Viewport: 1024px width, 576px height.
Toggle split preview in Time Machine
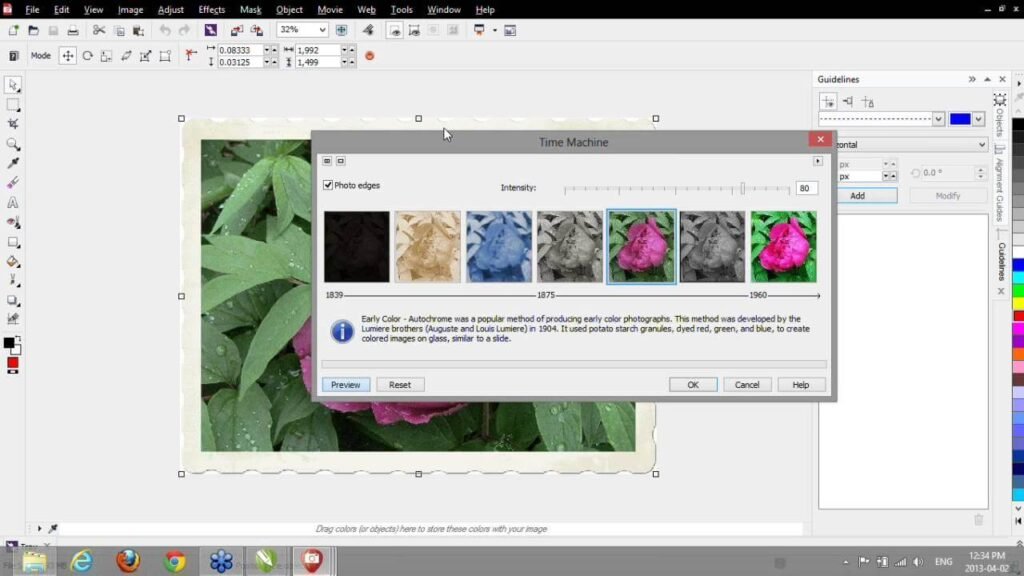tap(327, 161)
